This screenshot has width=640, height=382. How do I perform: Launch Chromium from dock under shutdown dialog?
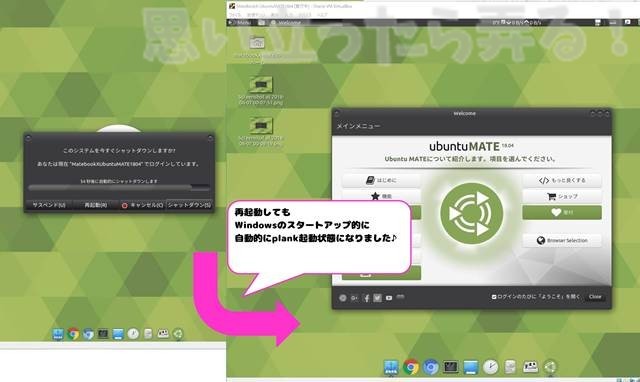pos(88,334)
